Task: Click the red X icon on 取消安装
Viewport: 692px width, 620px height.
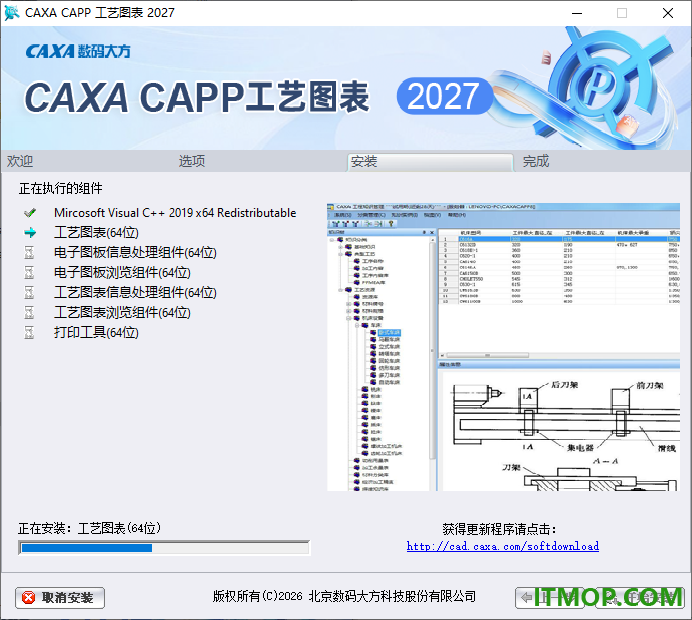Action: [28, 597]
